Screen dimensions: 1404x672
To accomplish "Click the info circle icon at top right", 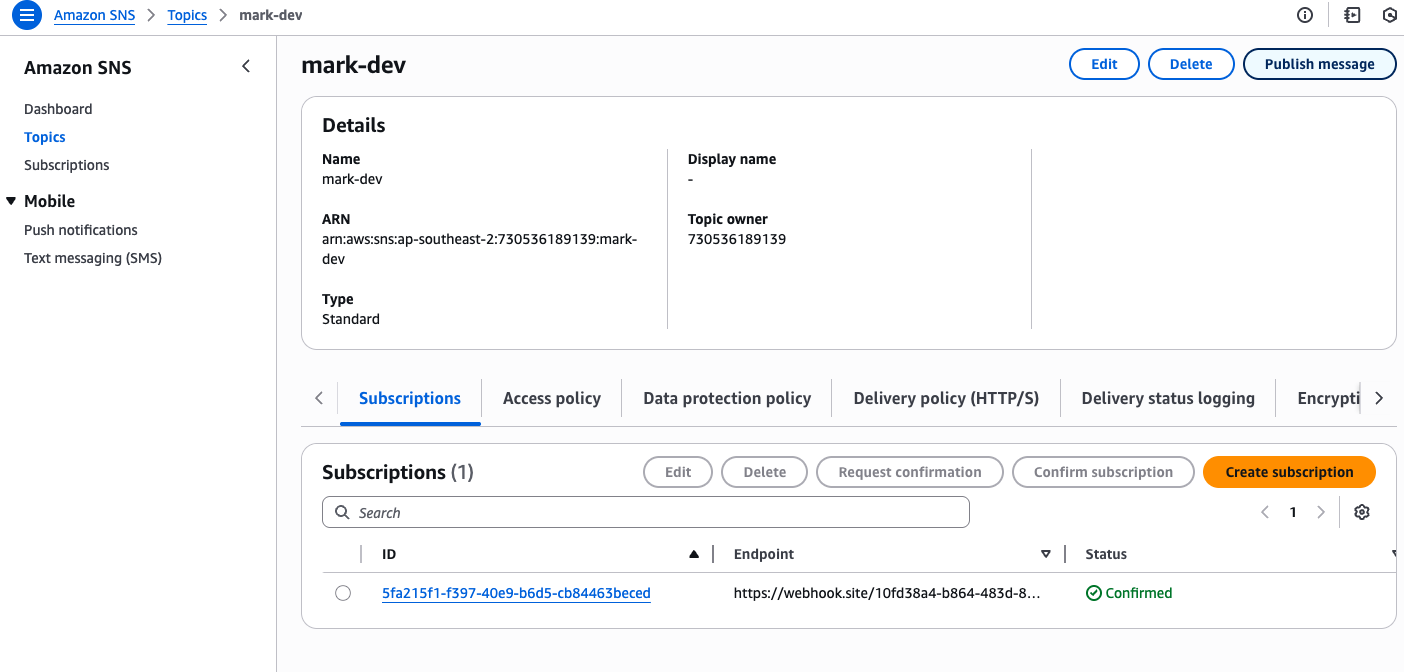I will pyautogui.click(x=1305, y=15).
